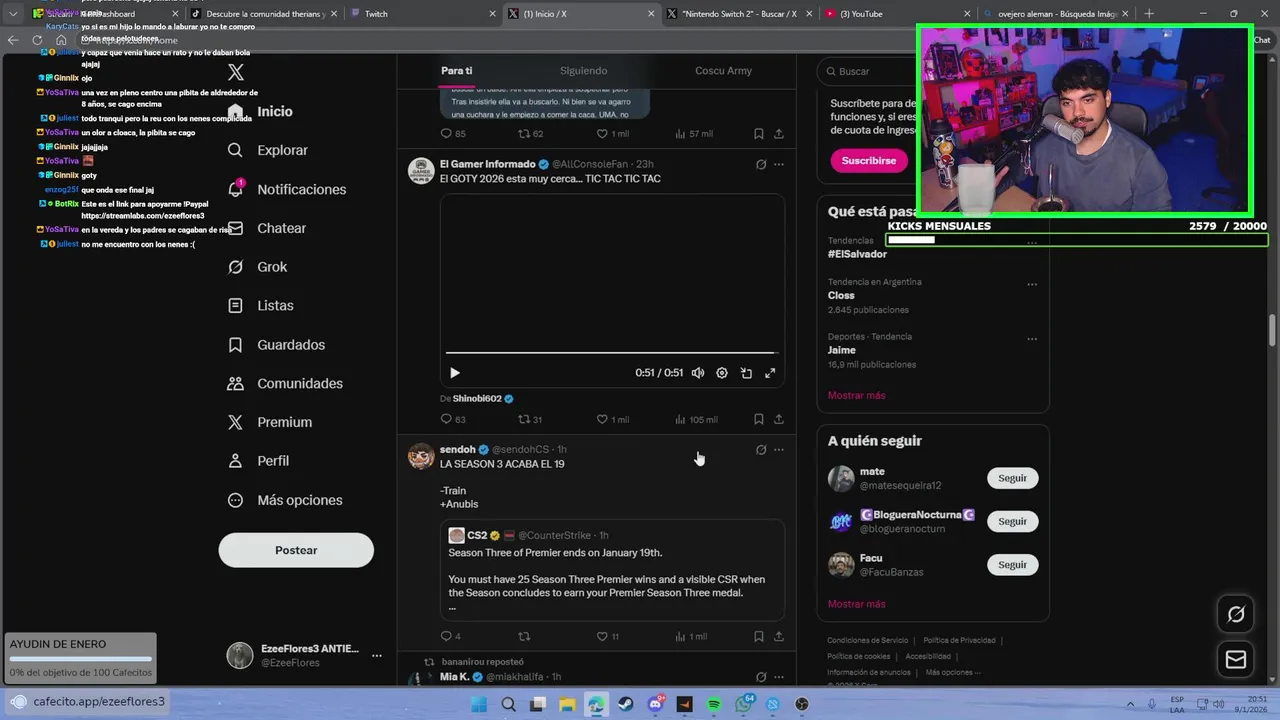Open more options for Jaime trend

[x=1032, y=339]
